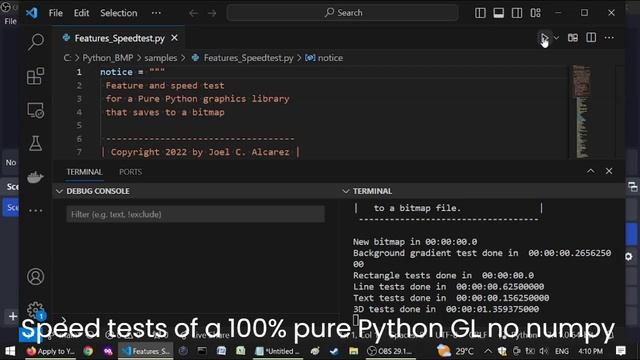Maximize the panel size with chevron
640x360 pixels.
click(591, 171)
